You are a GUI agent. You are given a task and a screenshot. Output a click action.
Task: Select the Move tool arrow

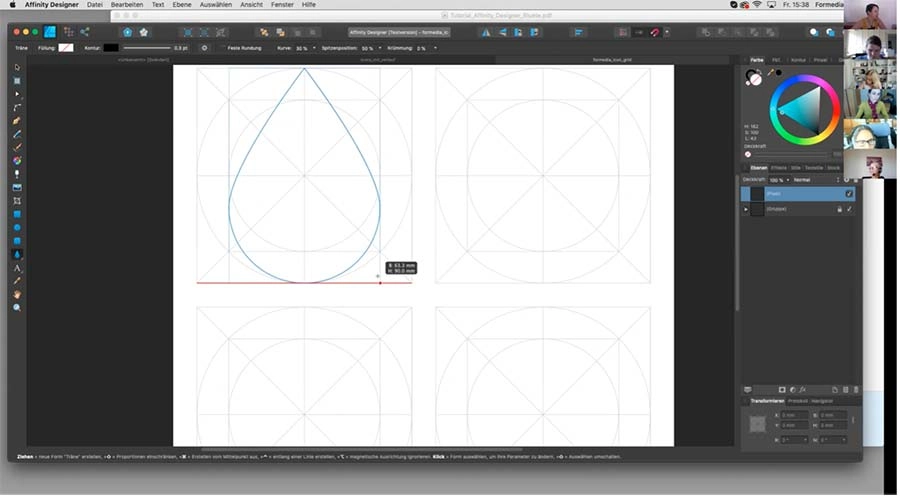pyautogui.click(x=17, y=67)
